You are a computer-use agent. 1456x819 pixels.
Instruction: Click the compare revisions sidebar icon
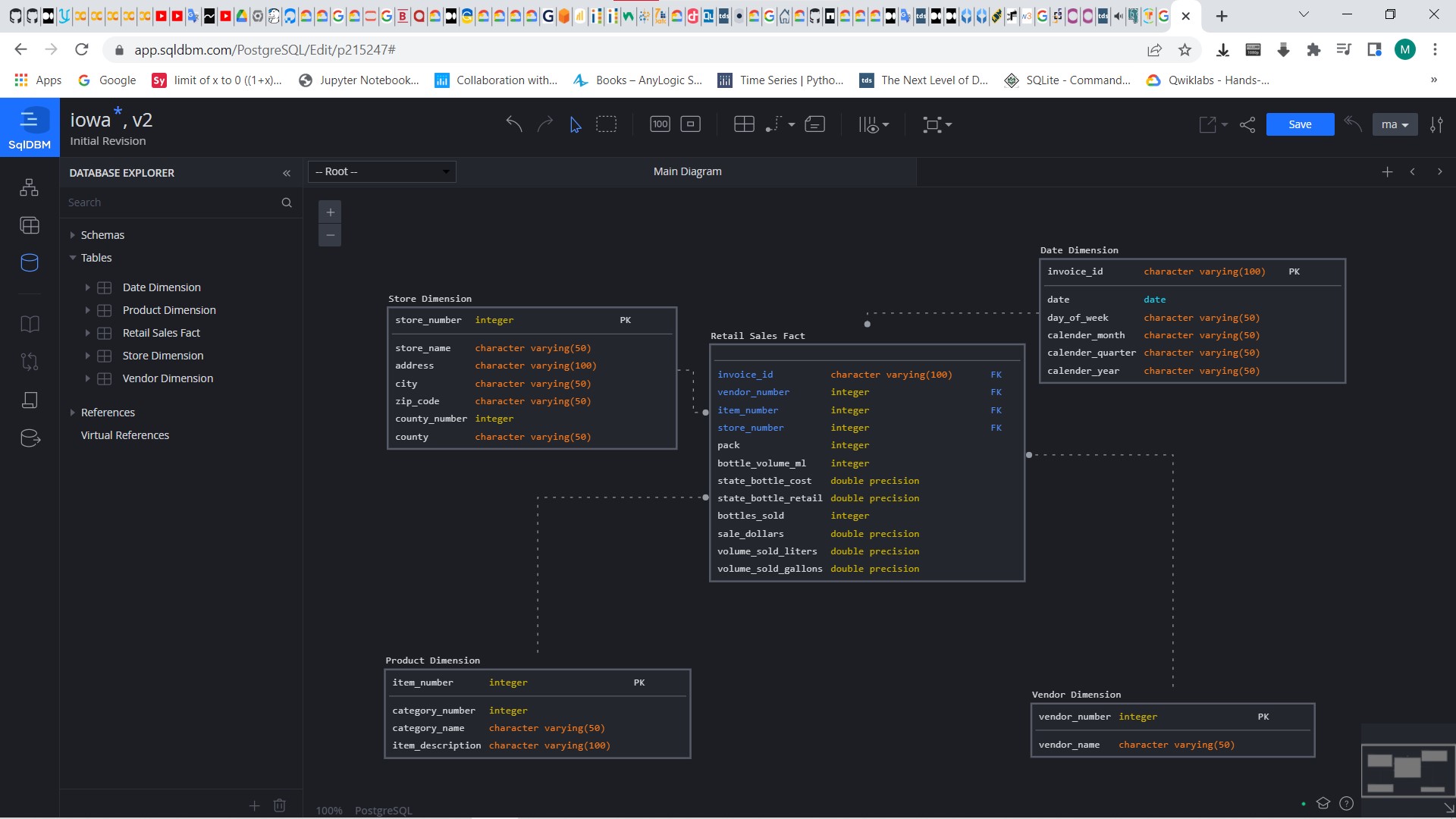(29, 362)
